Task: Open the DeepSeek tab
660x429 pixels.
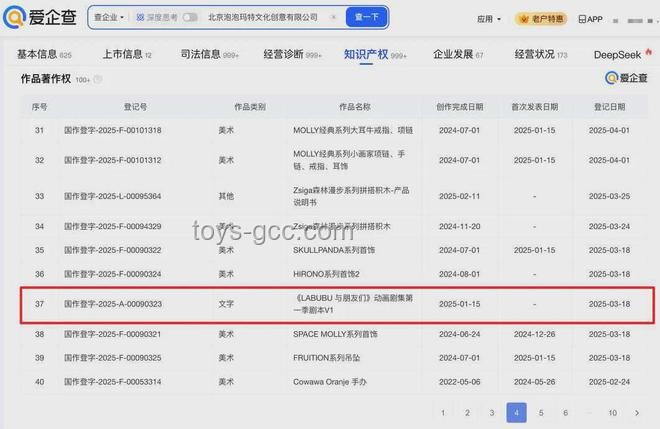Action: click(622, 54)
